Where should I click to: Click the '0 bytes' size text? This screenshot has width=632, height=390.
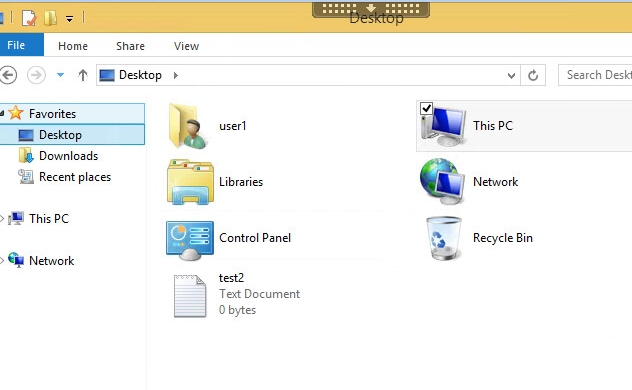[x=237, y=310]
